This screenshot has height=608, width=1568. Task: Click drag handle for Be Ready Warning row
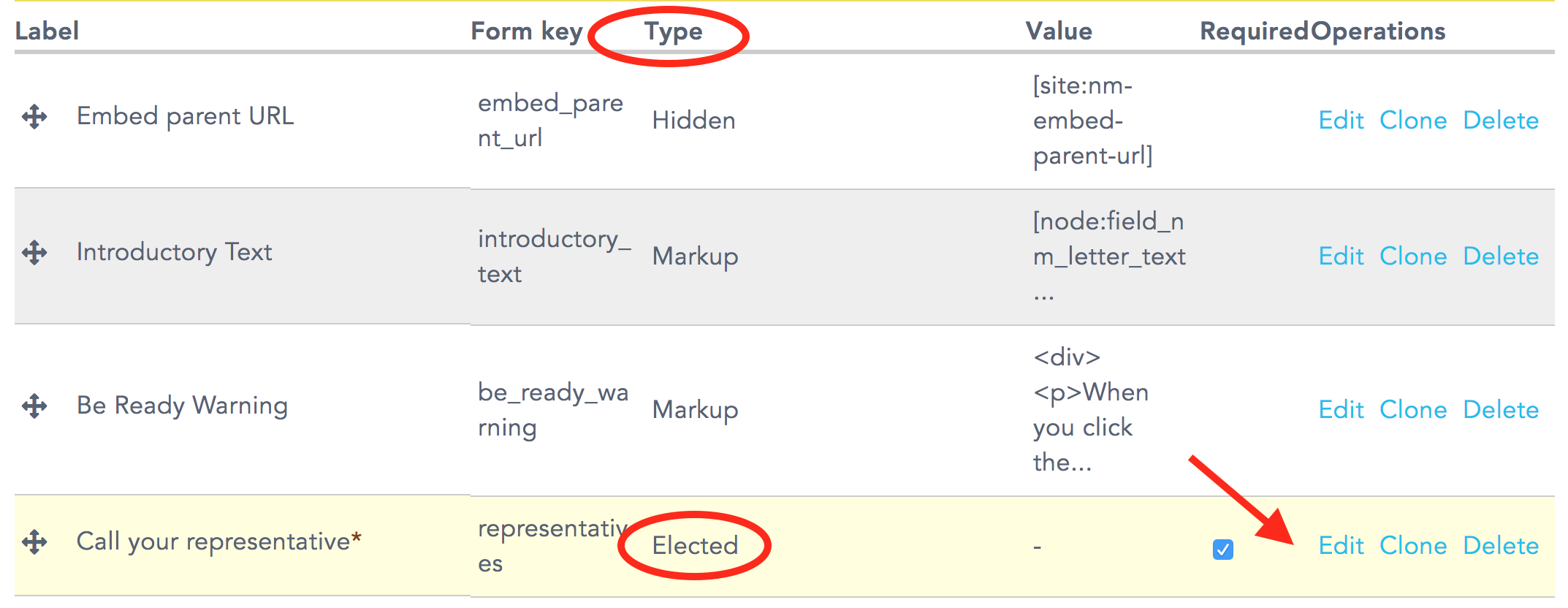(x=34, y=406)
